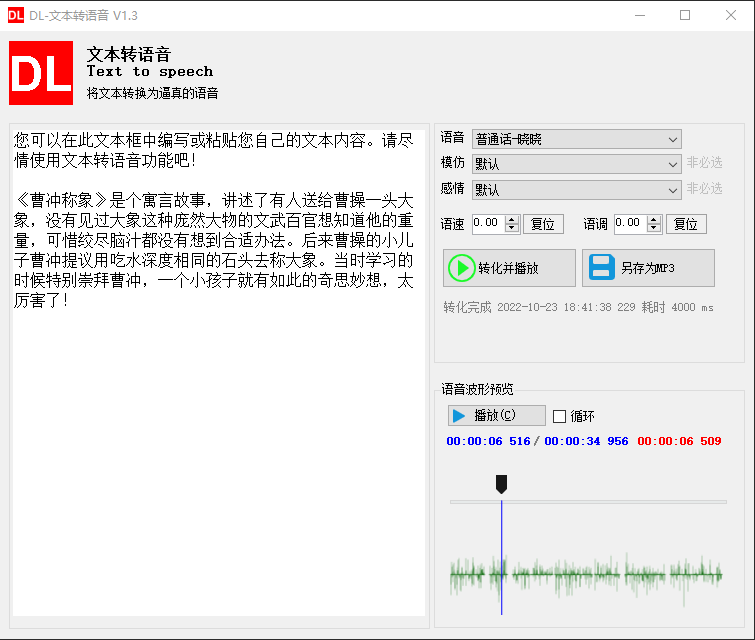Click the word 《曹冲称象》 in the text
Viewport: 755px width, 640px height.
61,200
